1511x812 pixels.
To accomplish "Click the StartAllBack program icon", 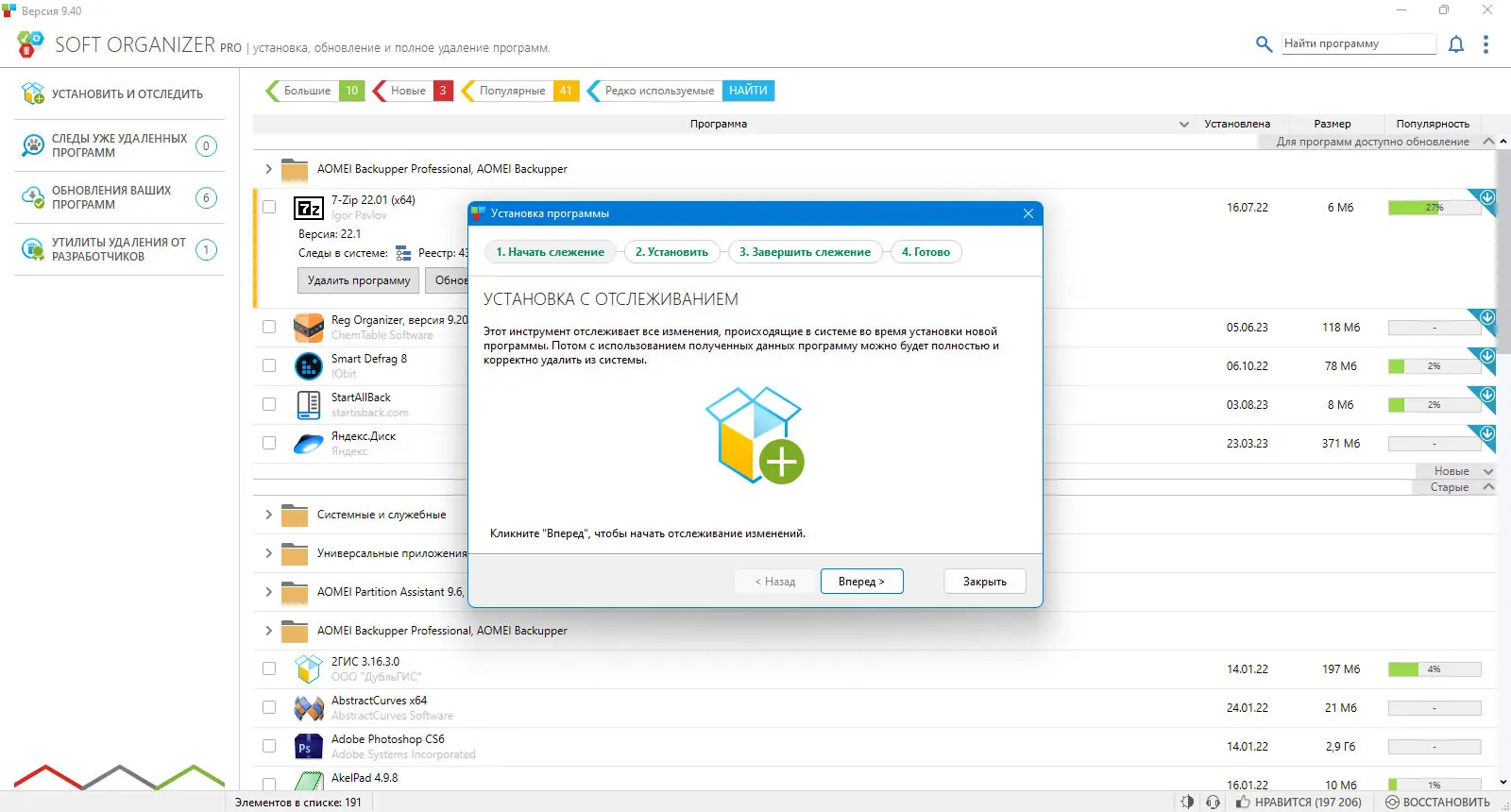I will (309, 405).
